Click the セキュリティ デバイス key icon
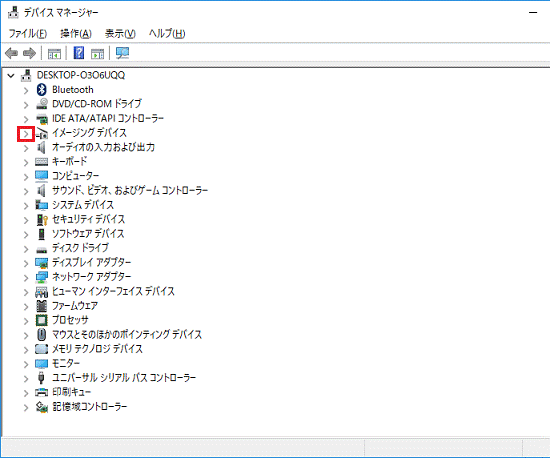The image size is (550, 458). pyautogui.click(x=42, y=220)
